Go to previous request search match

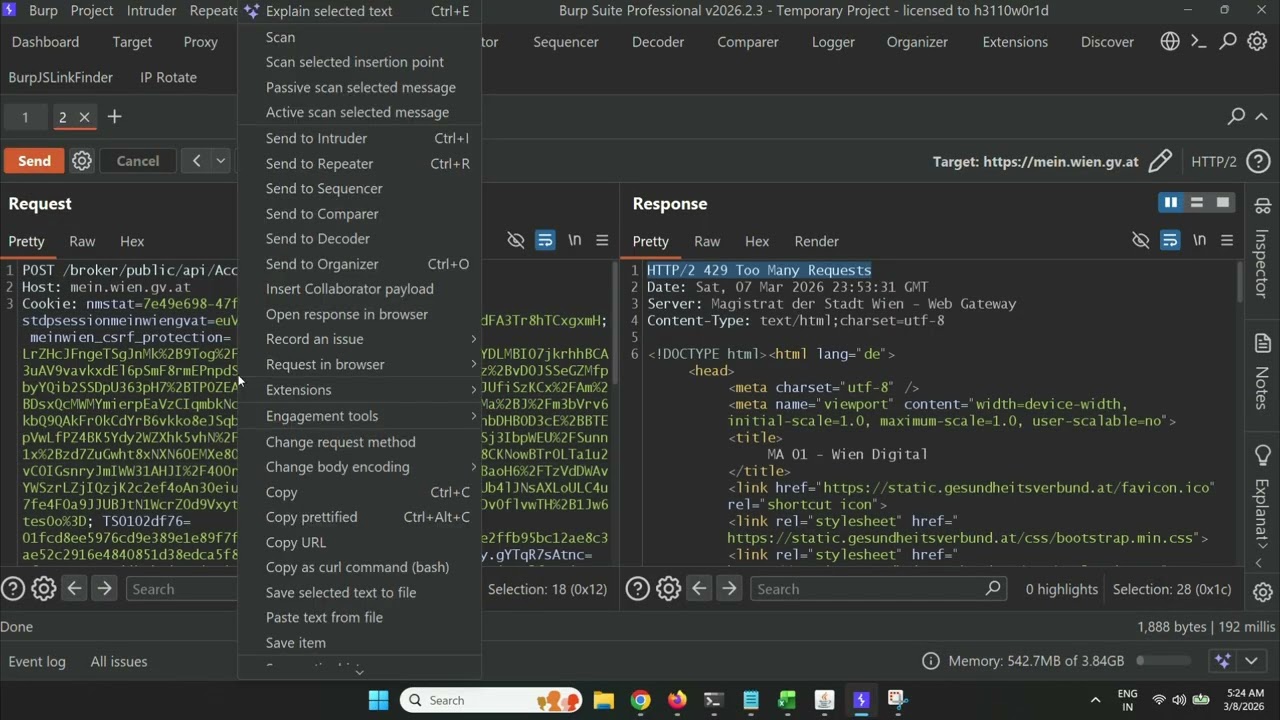pyautogui.click(x=74, y=589)
